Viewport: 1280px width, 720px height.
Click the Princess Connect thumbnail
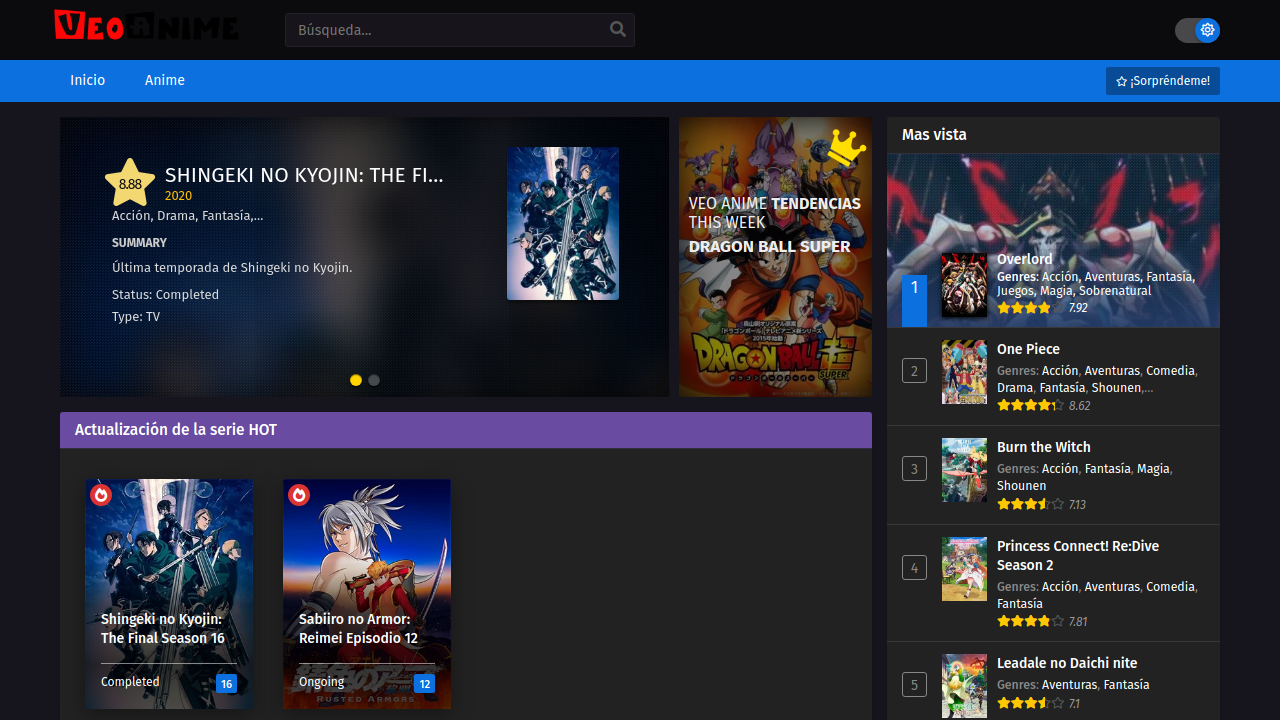click(x=964, y=569)
